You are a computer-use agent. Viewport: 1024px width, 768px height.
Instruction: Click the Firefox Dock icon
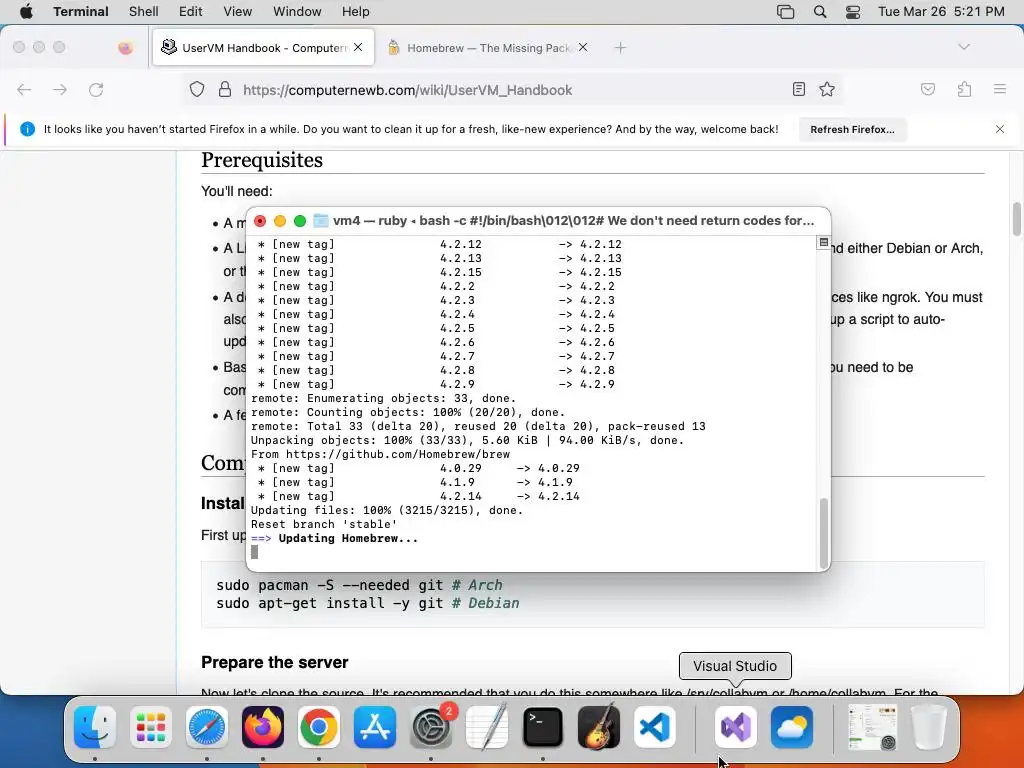click(x=263, y=727)
